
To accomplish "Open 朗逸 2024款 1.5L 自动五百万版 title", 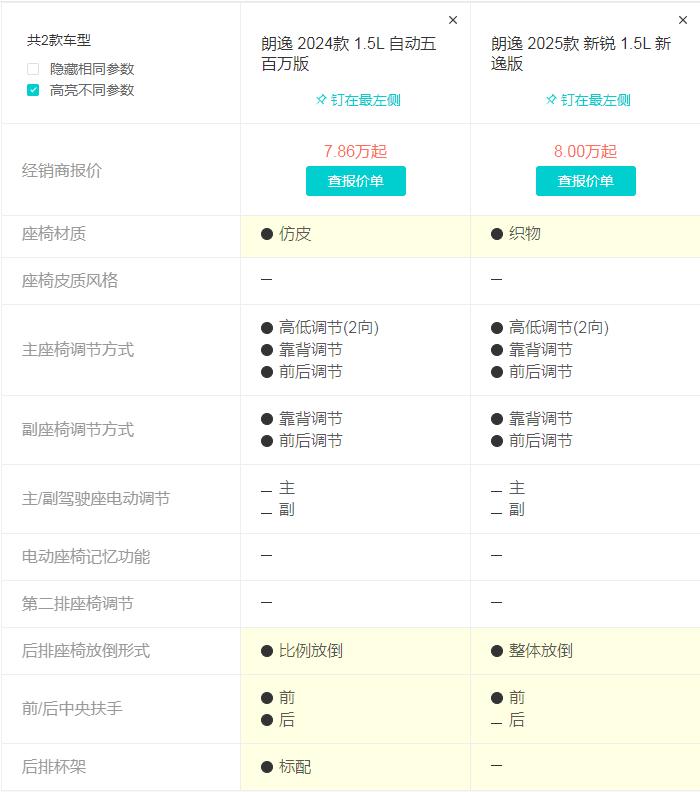I will click(x=348, y=54).
